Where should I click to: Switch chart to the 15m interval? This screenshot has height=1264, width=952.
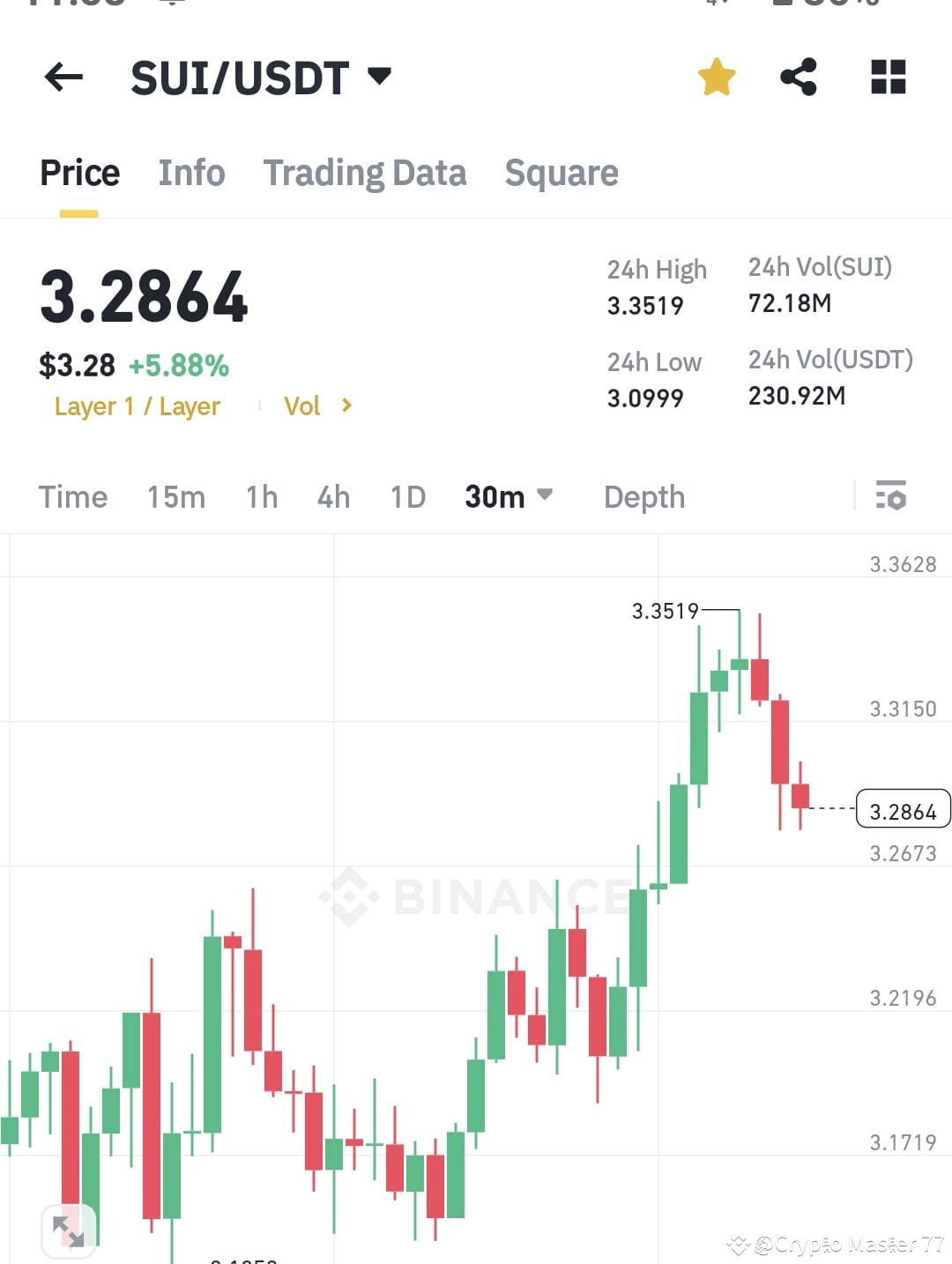pyautogui.click(x=175, y=496)
